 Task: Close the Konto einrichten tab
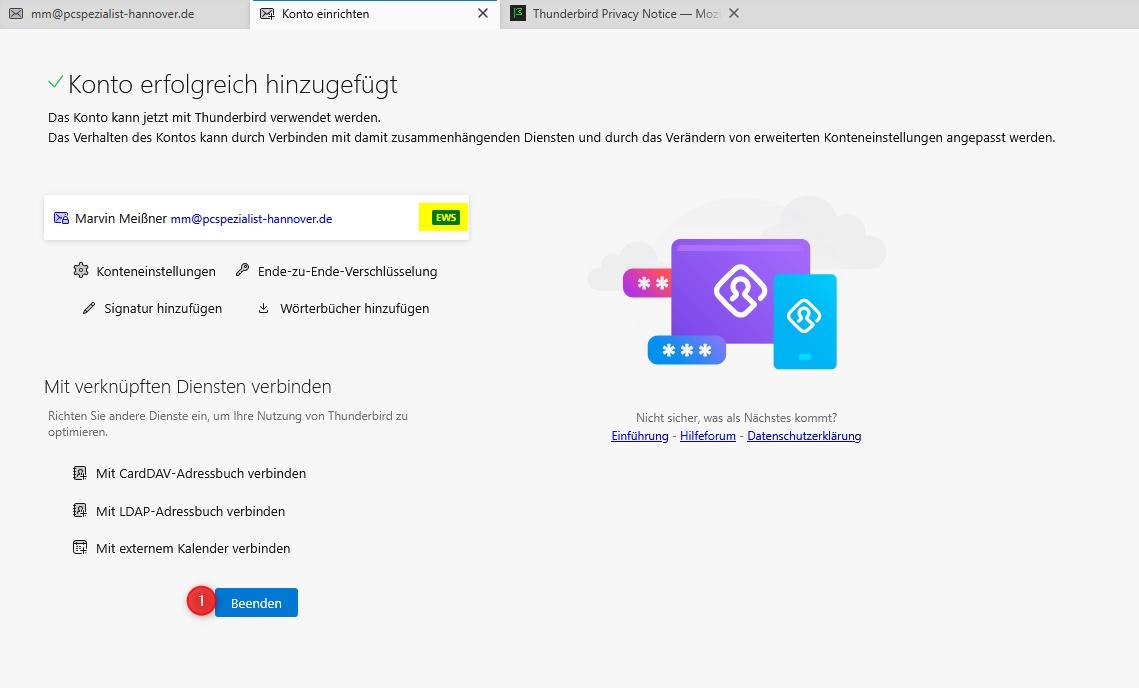[483, 14]
